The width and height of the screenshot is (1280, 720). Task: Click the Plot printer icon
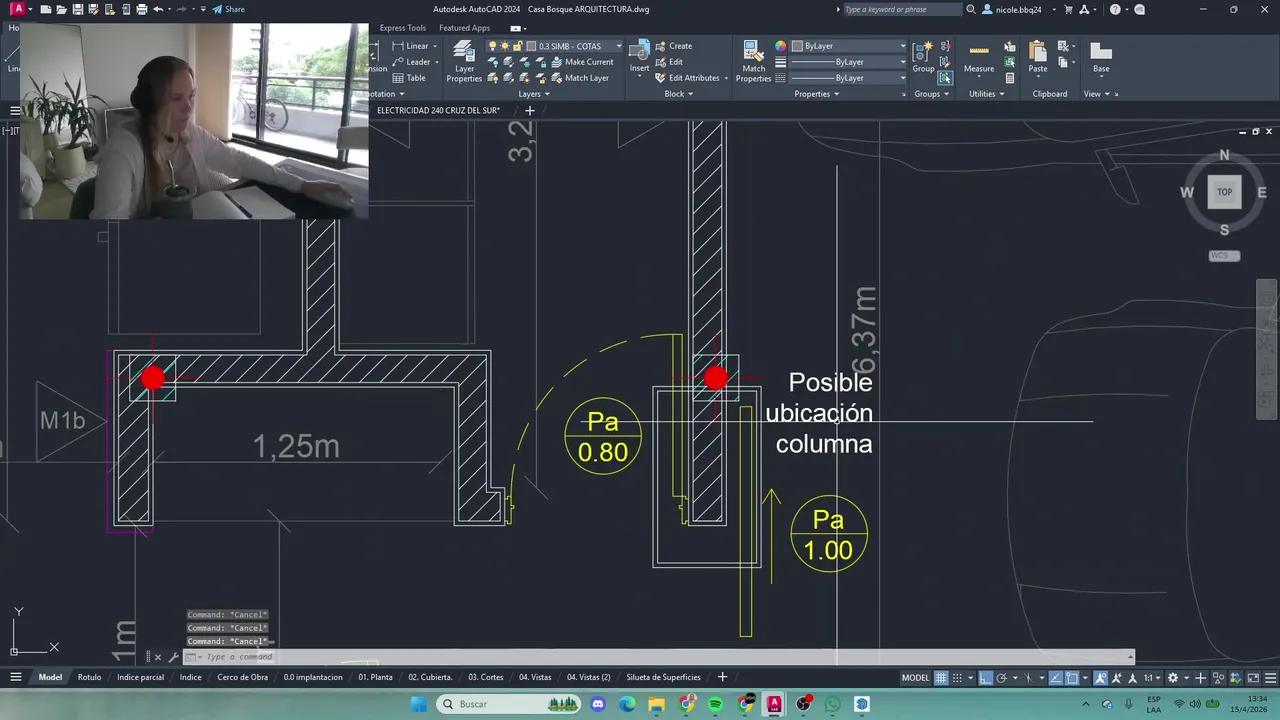pyautogui.click(x=141, y=9)
